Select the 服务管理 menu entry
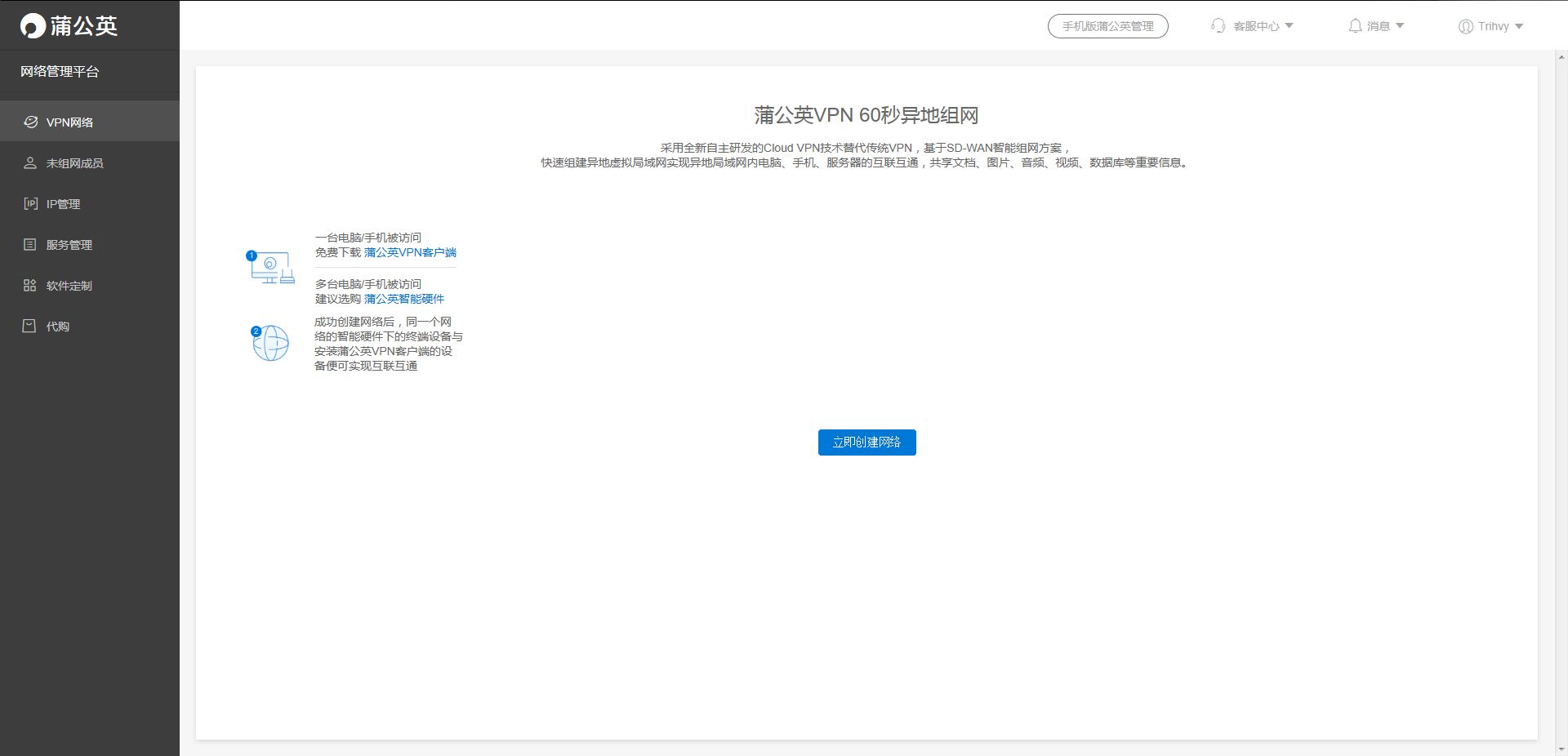Viewport: 1568px width, 756px height. (90, 244)
